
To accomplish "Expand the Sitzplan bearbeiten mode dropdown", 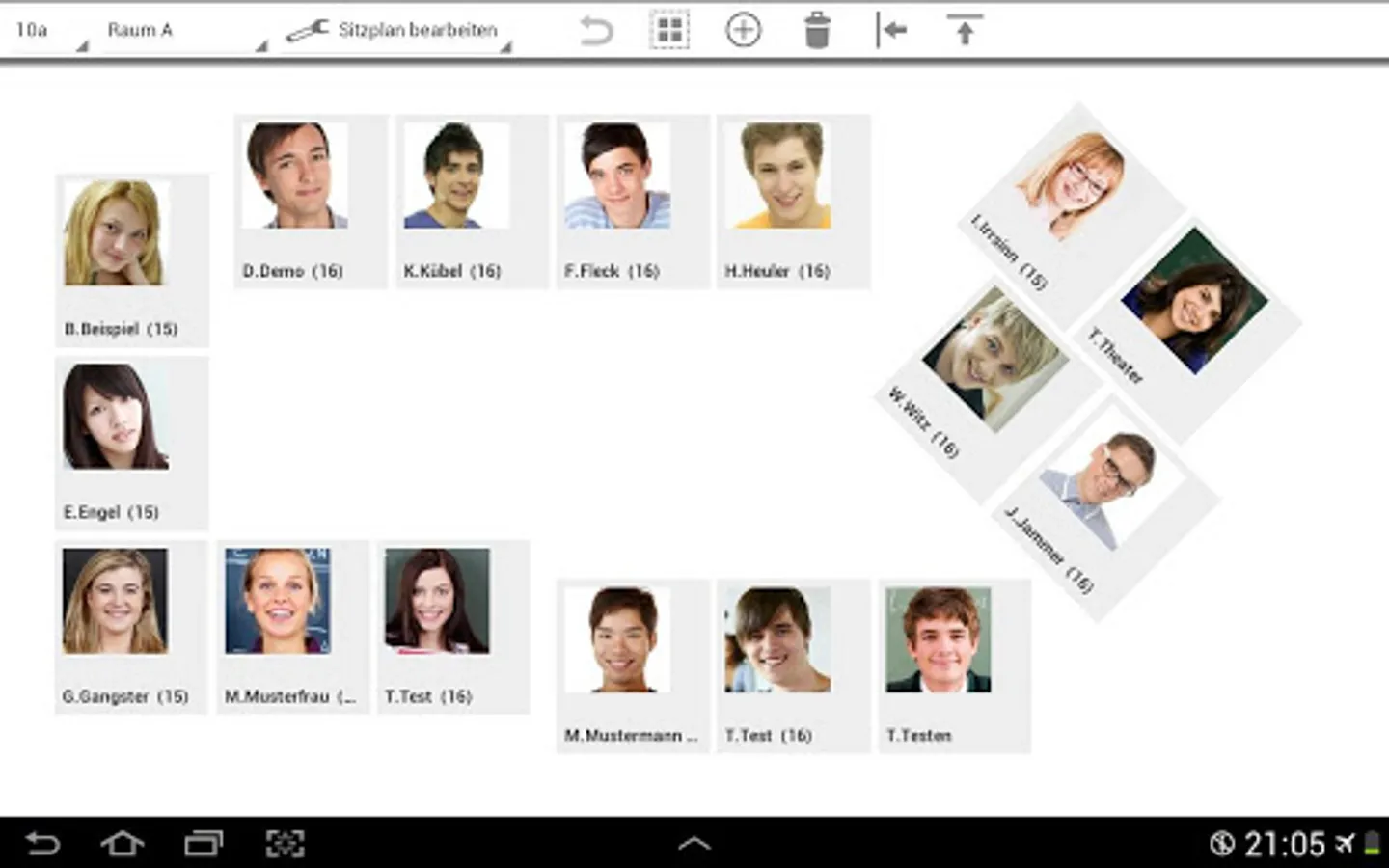I will (x=397, y=31).
